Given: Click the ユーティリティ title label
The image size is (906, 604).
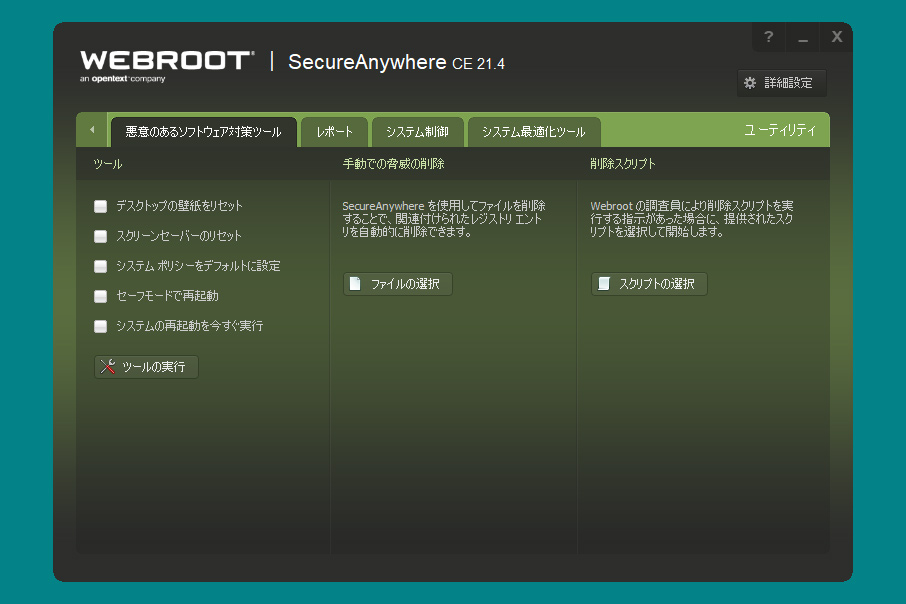Looking at the screenshot, I should 779,130.
